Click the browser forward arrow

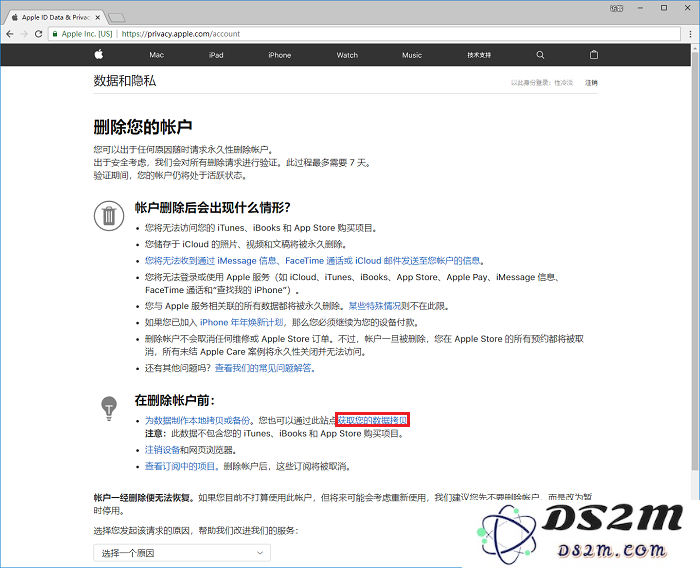tap(24, 34)
